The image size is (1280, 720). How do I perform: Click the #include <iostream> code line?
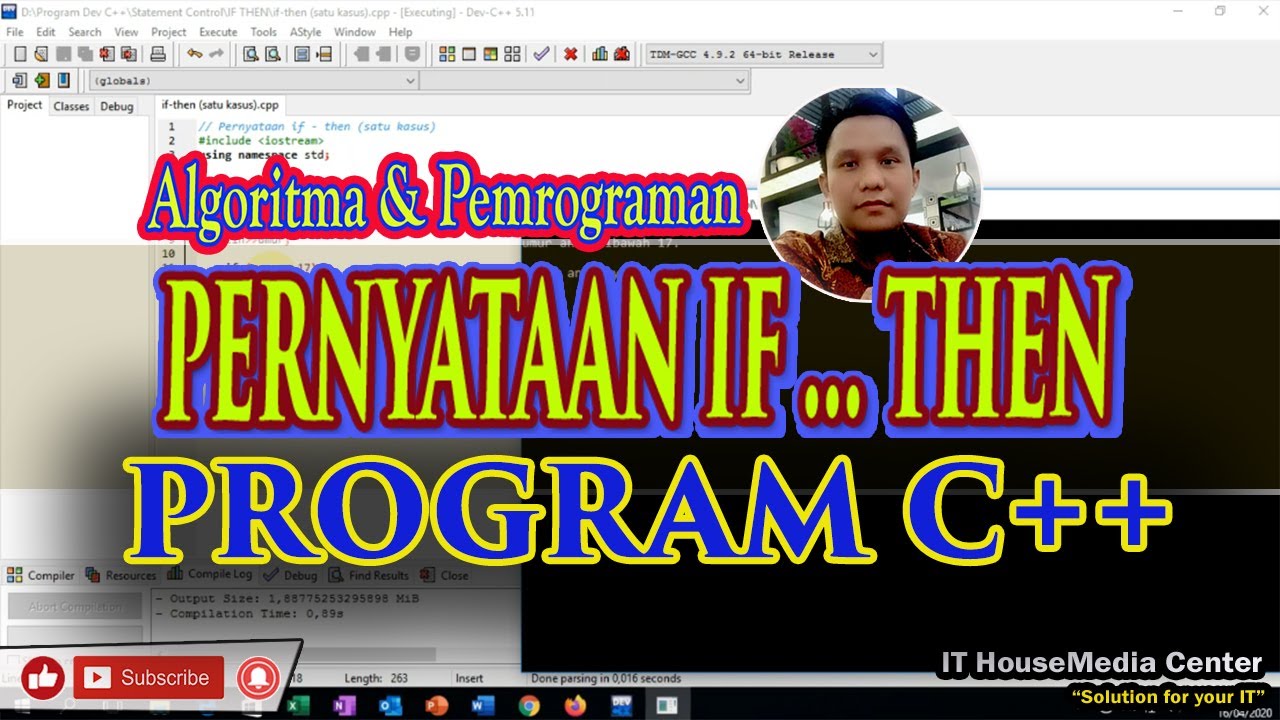tap(260, 141)
